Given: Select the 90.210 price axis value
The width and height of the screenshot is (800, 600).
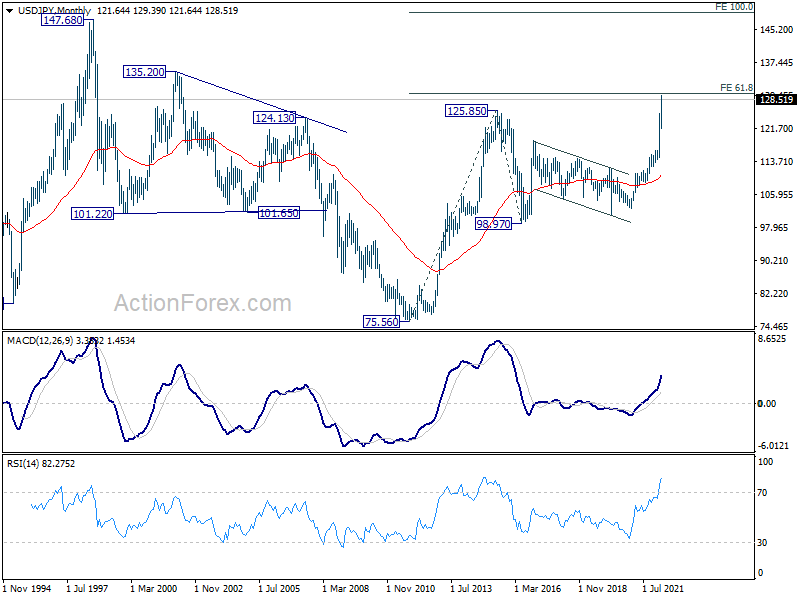Looking at the screenshot, I should click(776, 260).
